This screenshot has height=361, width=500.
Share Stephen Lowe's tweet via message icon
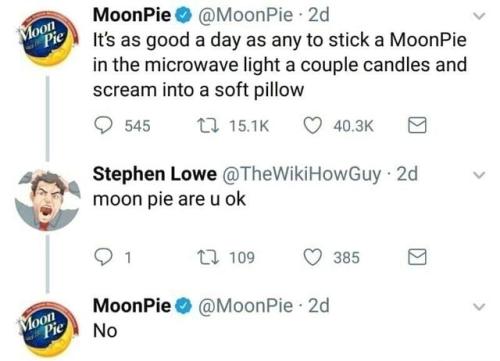[417, 257]
